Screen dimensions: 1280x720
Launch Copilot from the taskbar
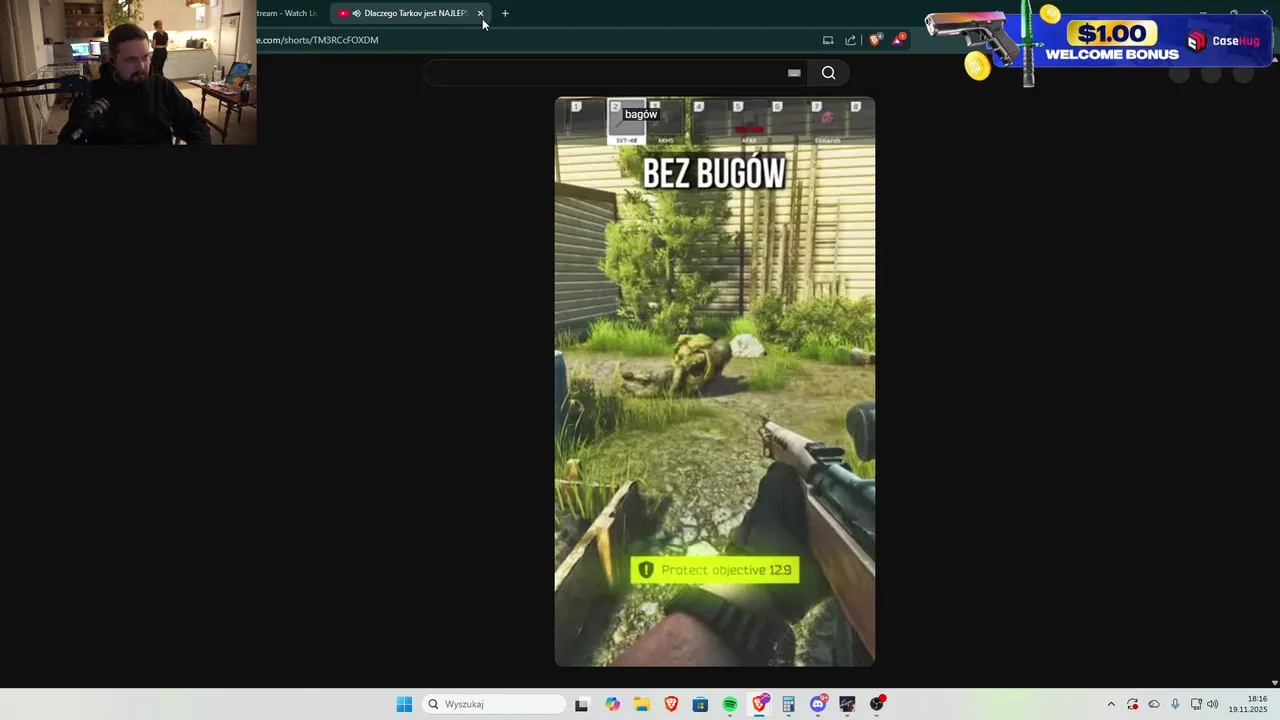coord(612,704)
